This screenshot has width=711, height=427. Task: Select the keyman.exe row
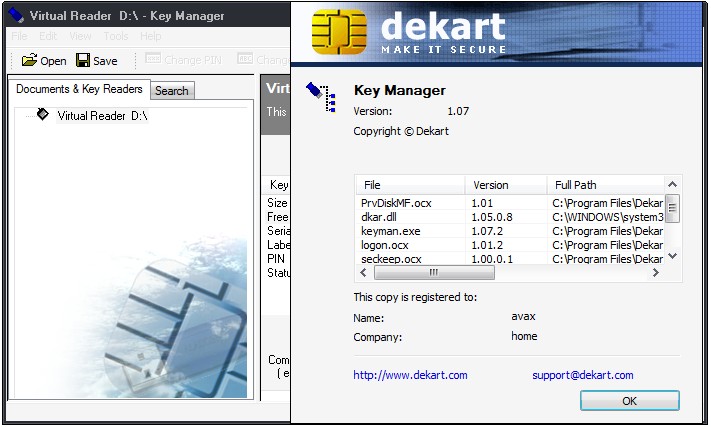pos(510,231)
